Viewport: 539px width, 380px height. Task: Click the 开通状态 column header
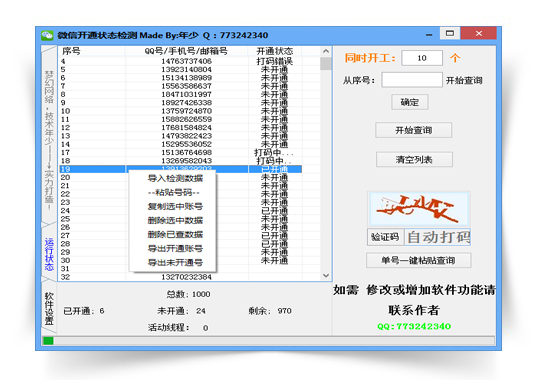[275, 51]
